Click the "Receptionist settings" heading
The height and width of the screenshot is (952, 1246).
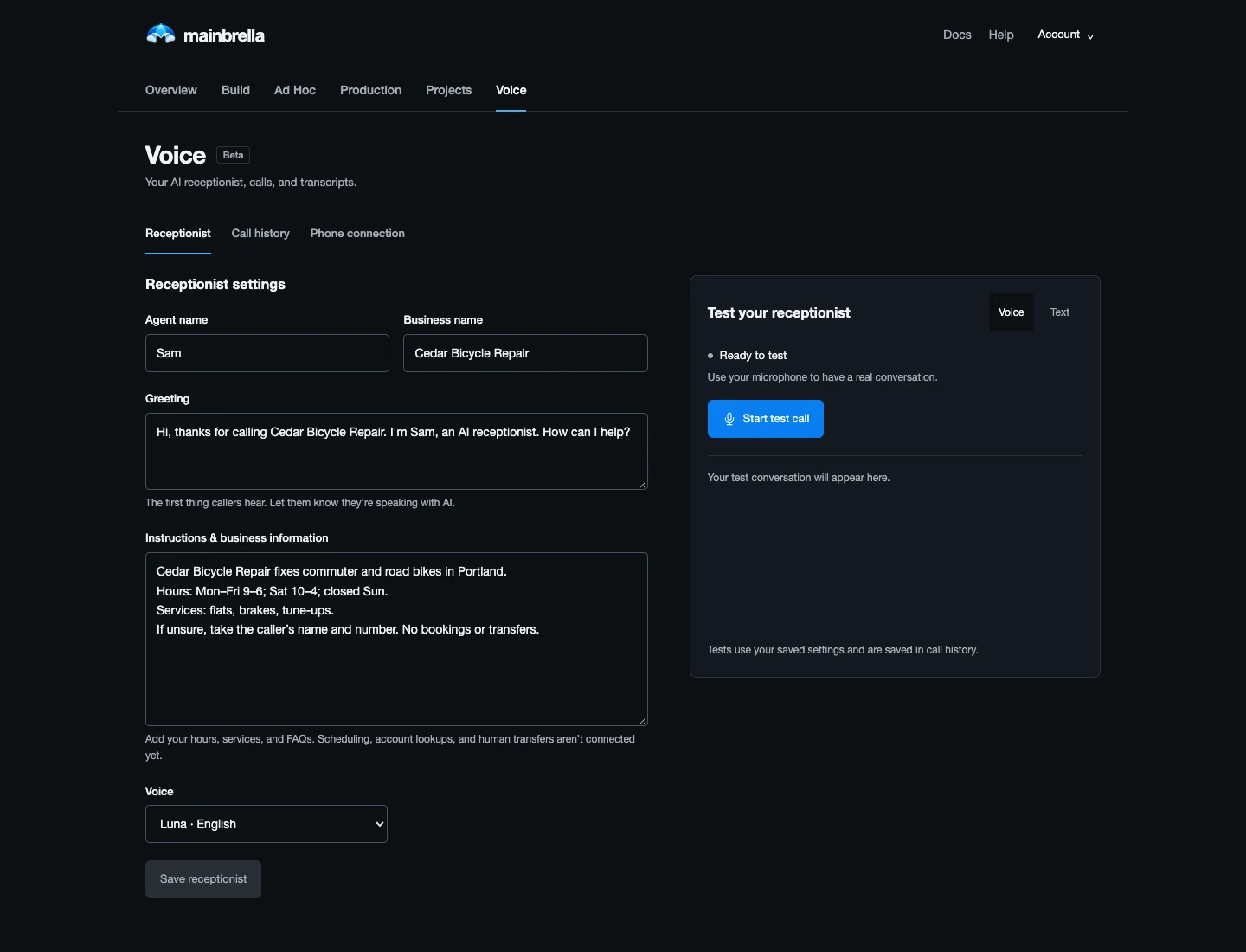(x=215, y=284)
